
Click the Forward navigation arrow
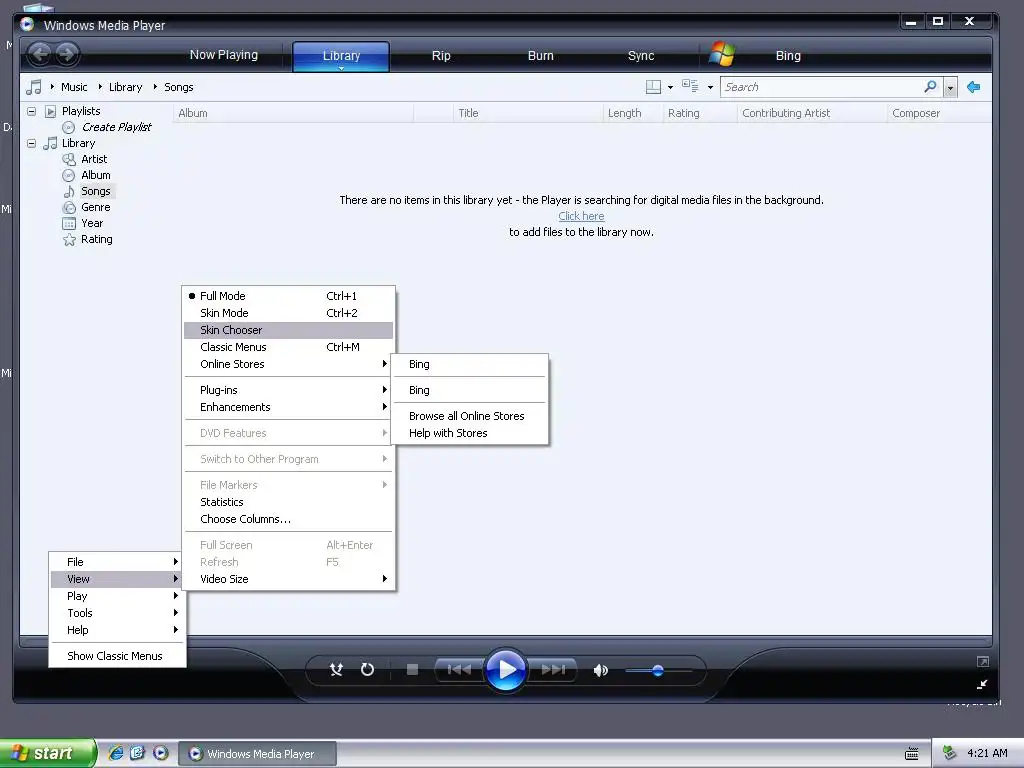pyautogui.click(x=67, y=54)
